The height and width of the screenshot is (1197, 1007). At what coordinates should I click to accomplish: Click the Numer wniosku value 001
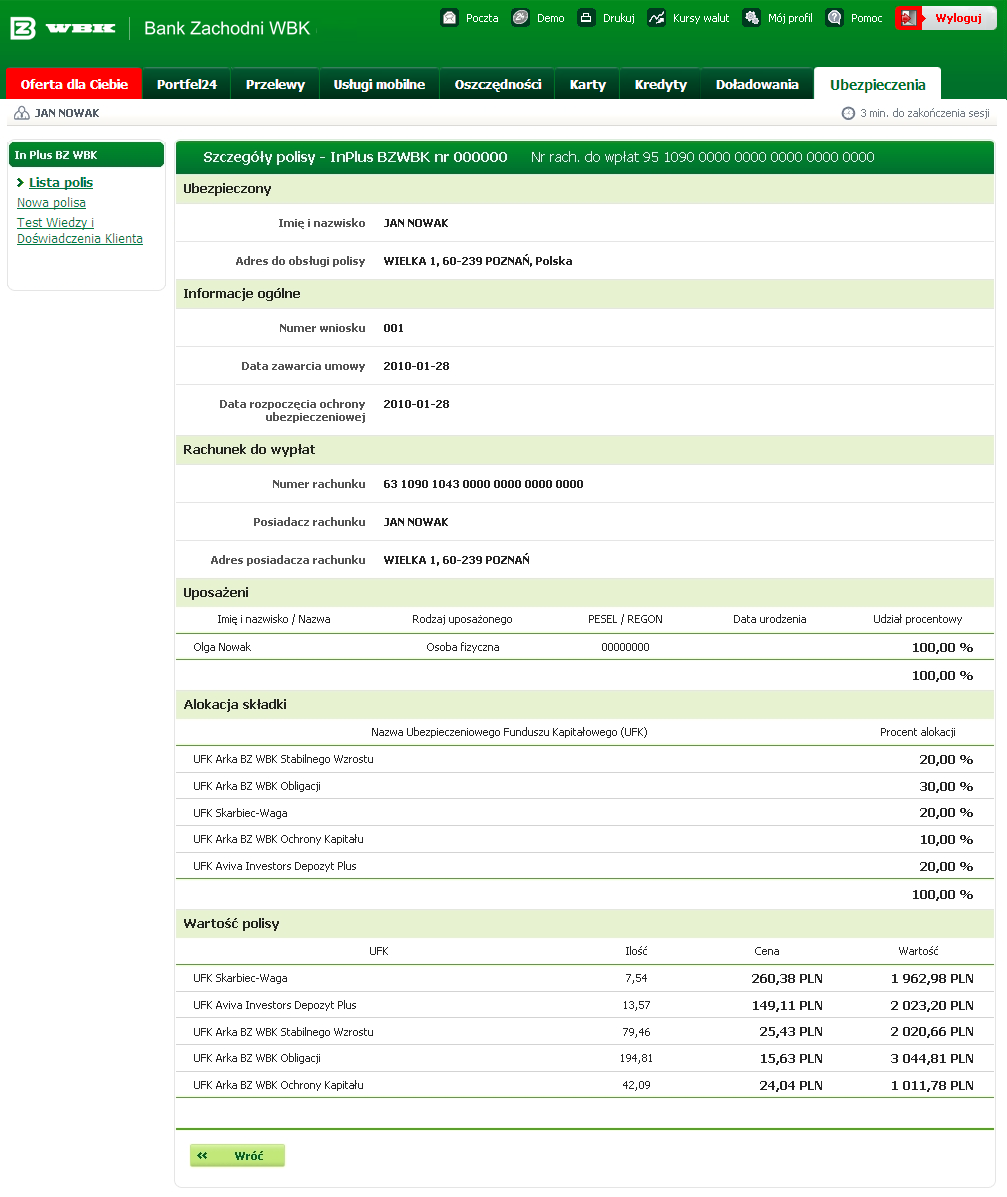pos(393,328)
